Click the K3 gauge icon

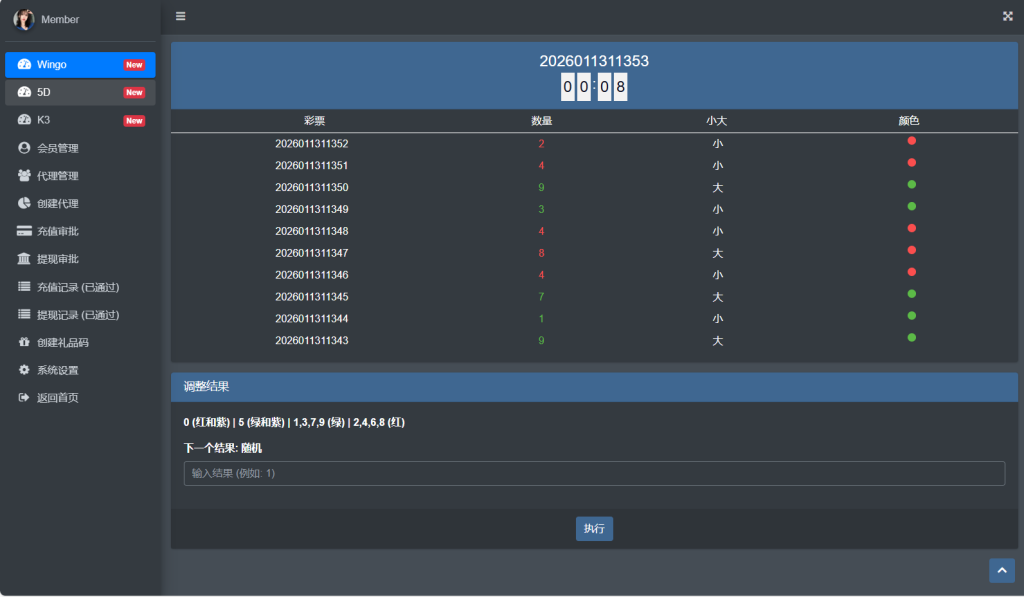pyautogui.click(x=24, y=120)
